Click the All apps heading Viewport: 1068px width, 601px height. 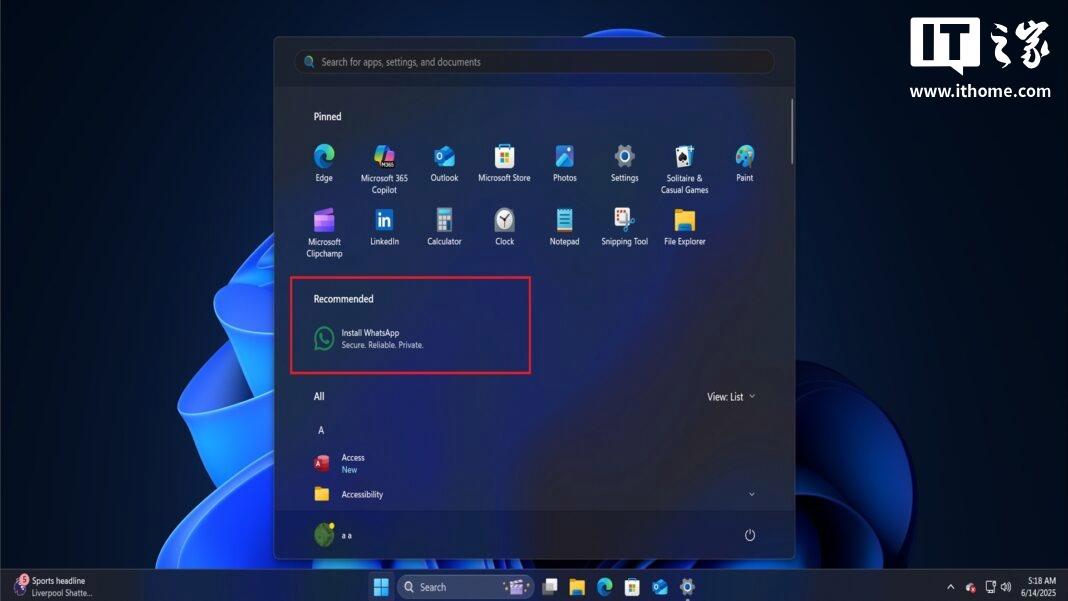pos(319,397)
